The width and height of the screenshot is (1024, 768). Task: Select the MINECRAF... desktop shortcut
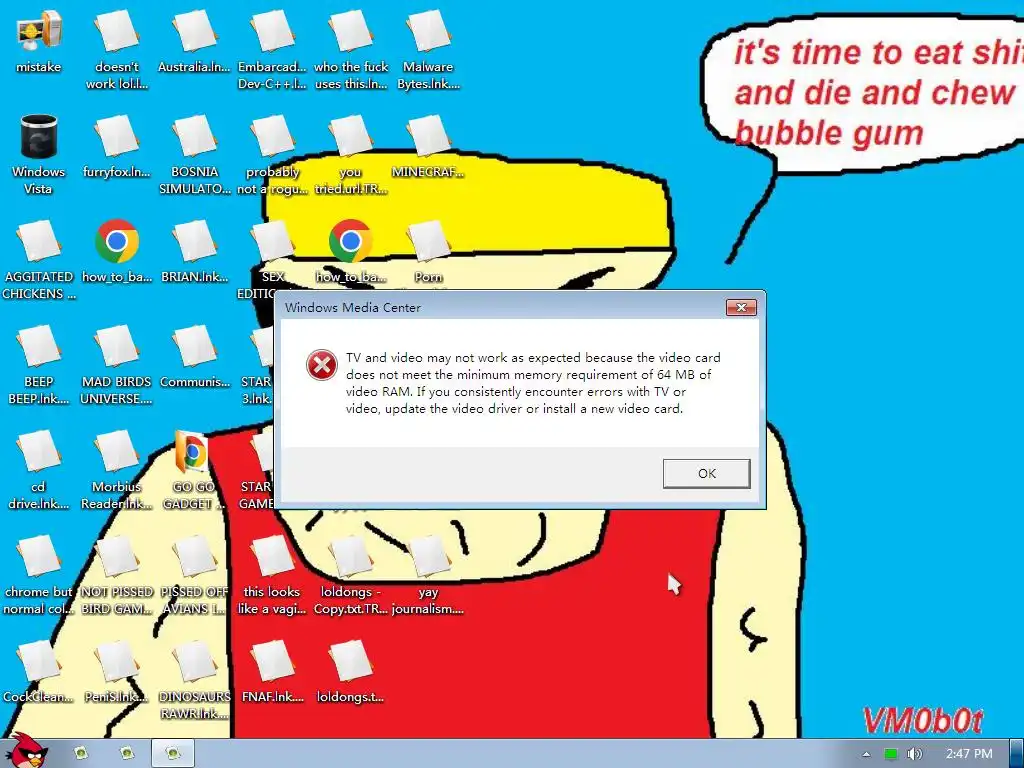[428, 147]
